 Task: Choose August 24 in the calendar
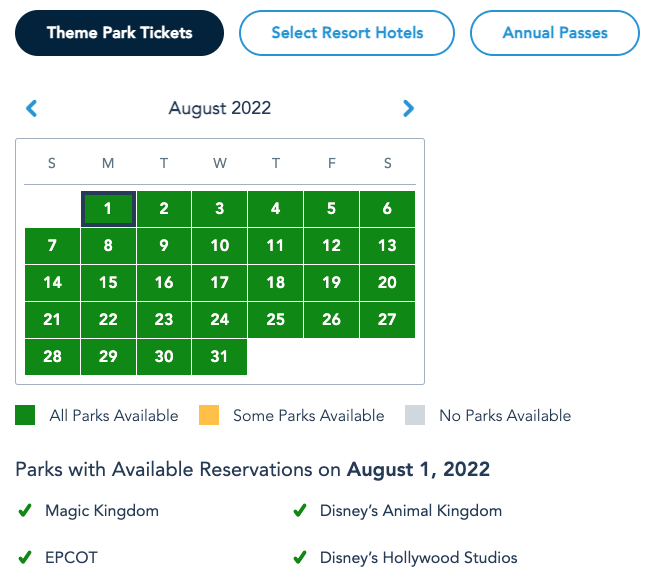(220, 320)
